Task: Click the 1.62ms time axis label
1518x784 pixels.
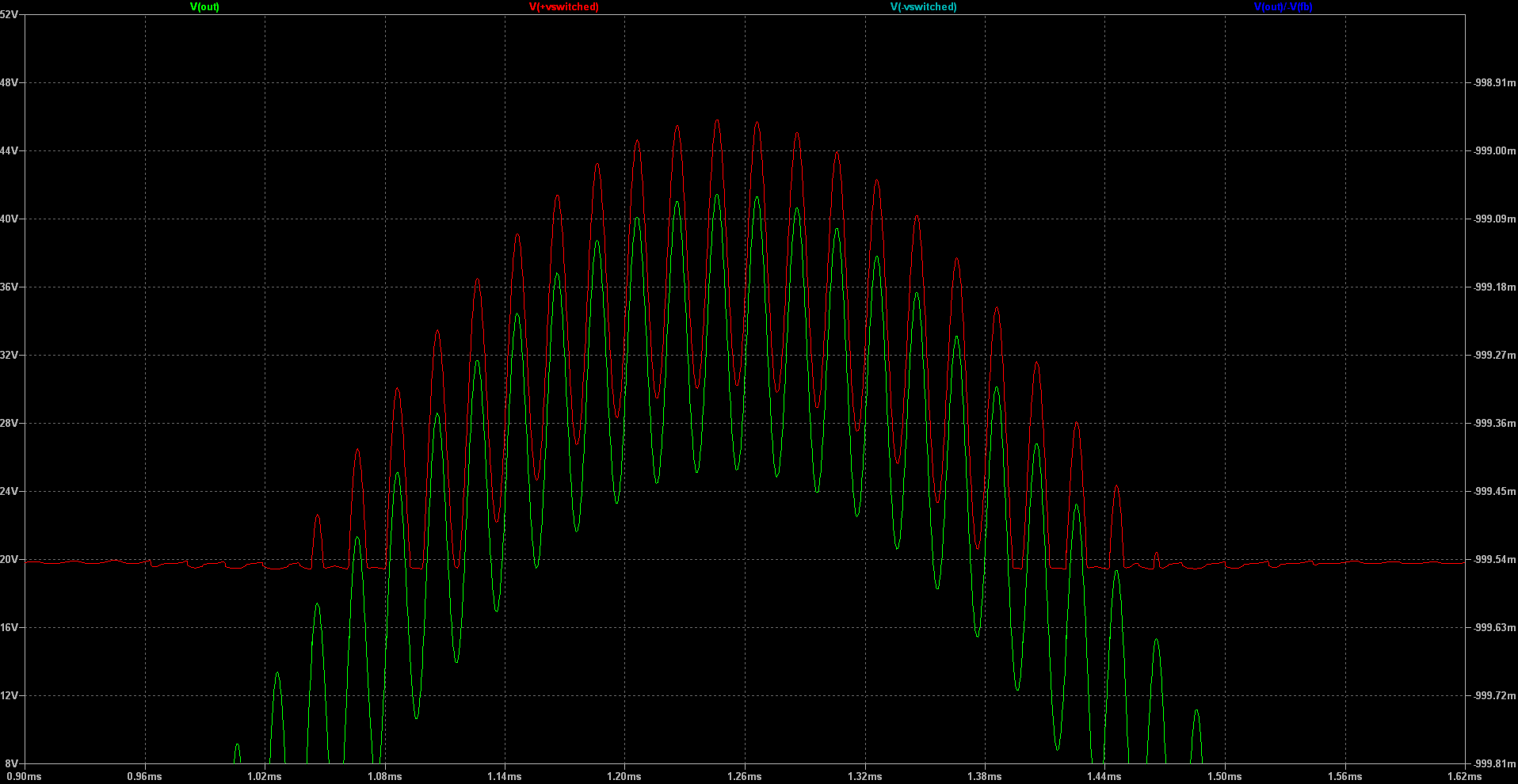Action: pyautogui.click(x=1464, y=776)
